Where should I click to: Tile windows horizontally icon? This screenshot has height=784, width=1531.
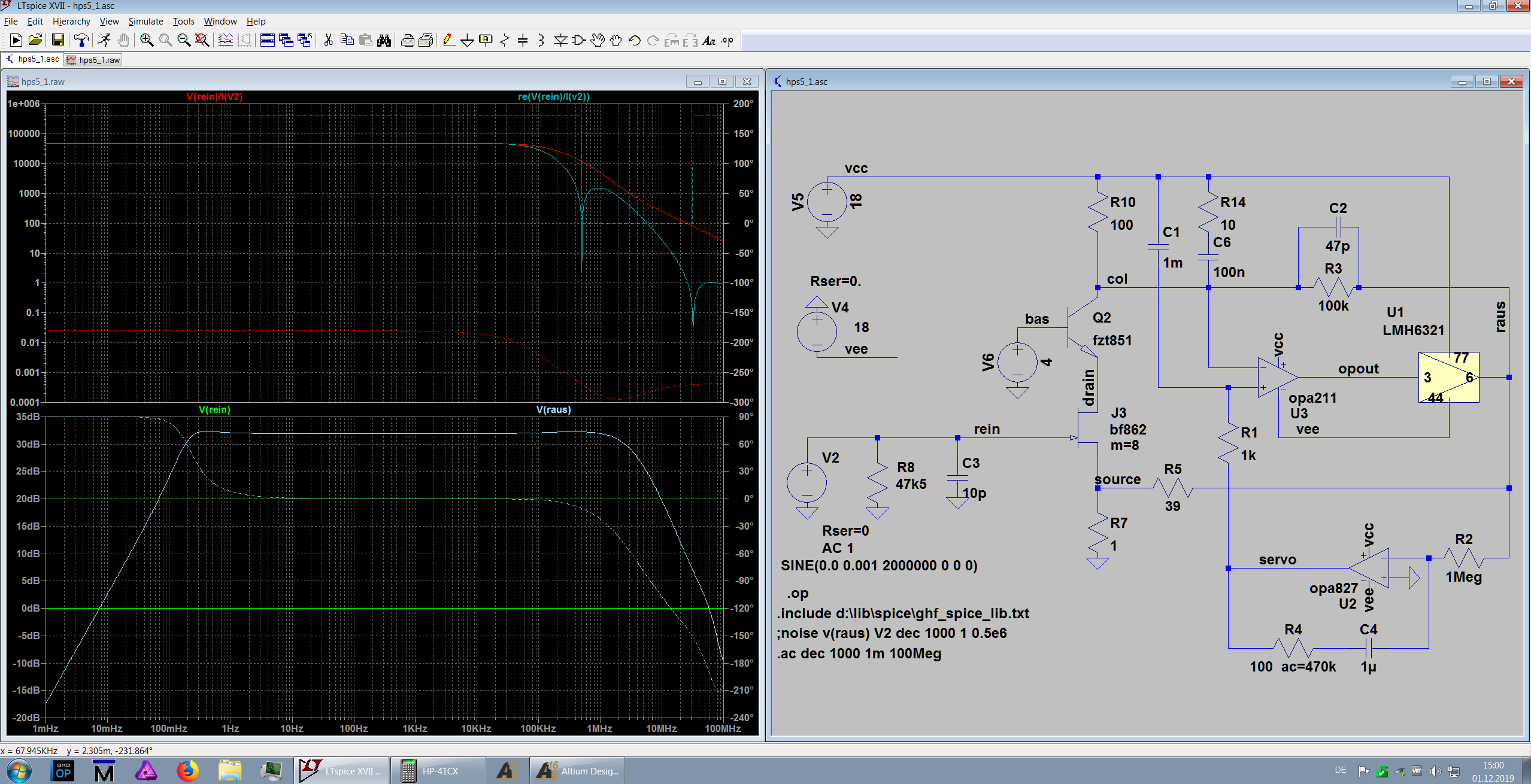coord(268,40)
